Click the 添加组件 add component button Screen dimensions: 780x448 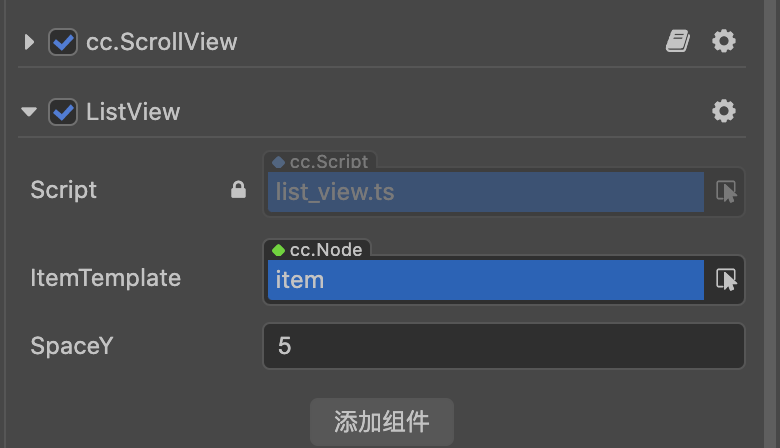382,421
